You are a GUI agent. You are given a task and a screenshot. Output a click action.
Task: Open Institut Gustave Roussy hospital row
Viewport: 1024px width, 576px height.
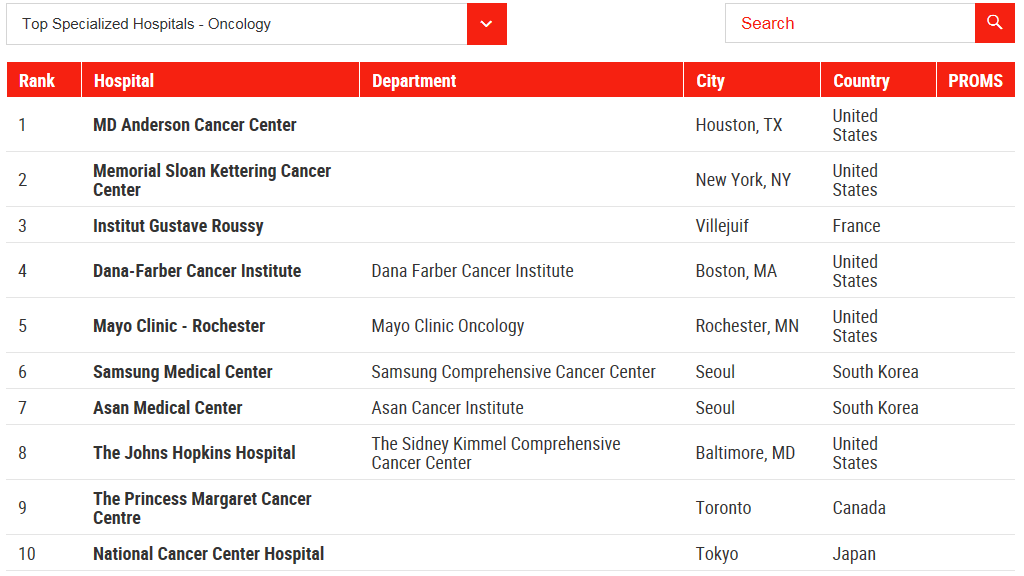tap(178, 226)
